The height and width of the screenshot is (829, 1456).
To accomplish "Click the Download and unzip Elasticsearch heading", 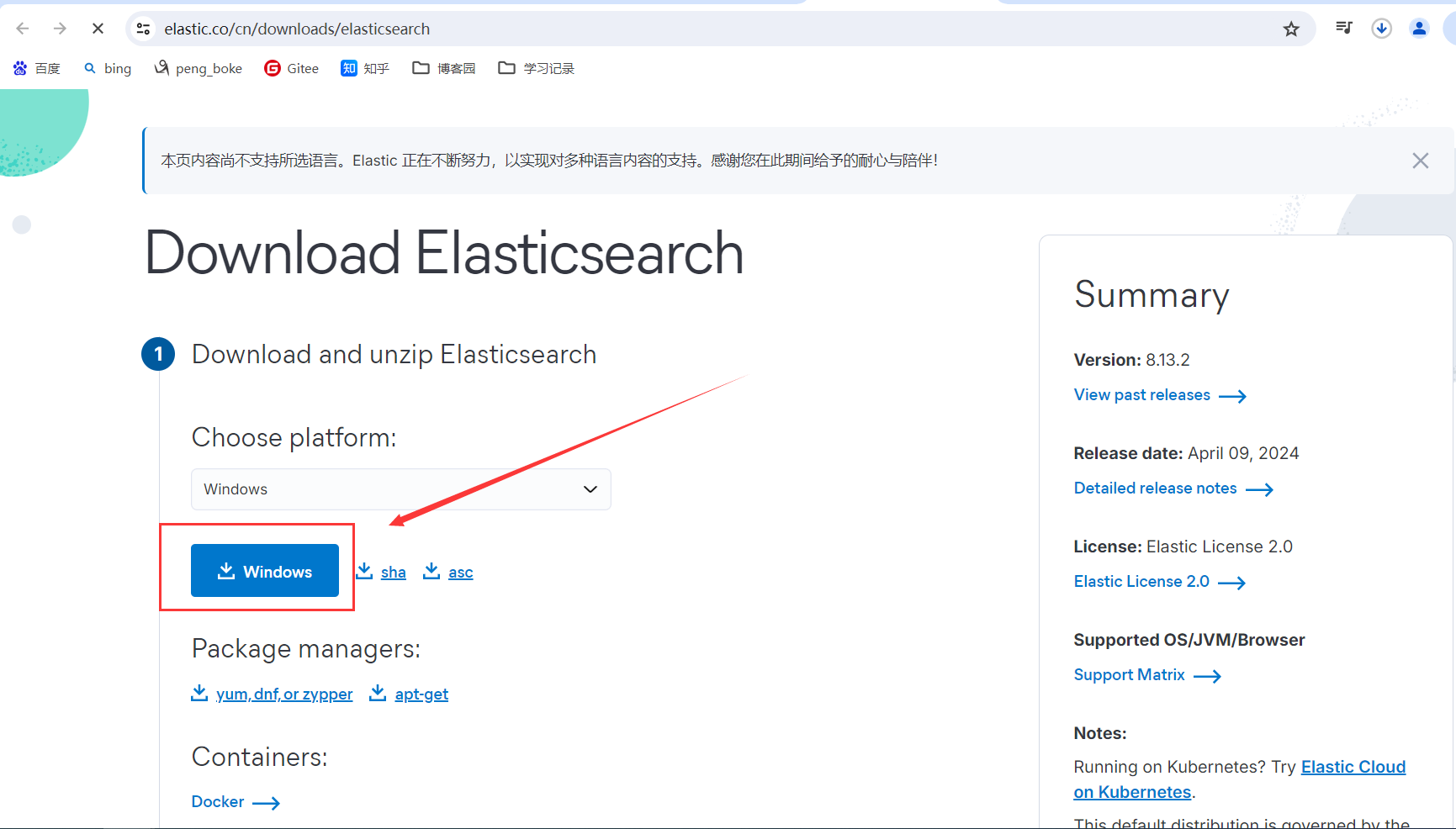I will pyautogui.click(x=394, y=355).
